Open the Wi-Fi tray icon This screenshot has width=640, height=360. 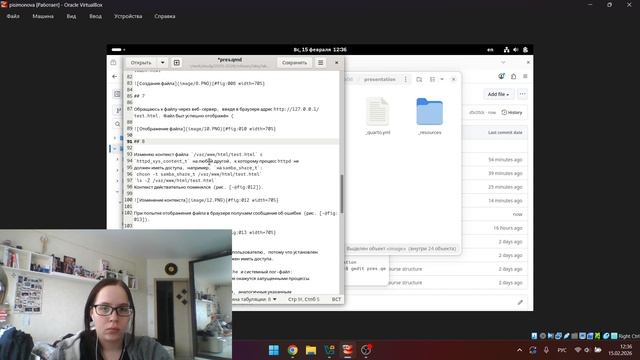pos(578,350)
